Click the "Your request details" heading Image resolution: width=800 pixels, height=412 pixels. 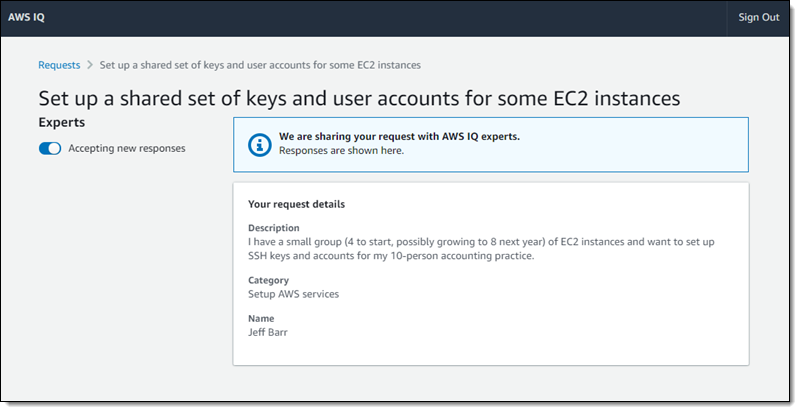point(296,204)
